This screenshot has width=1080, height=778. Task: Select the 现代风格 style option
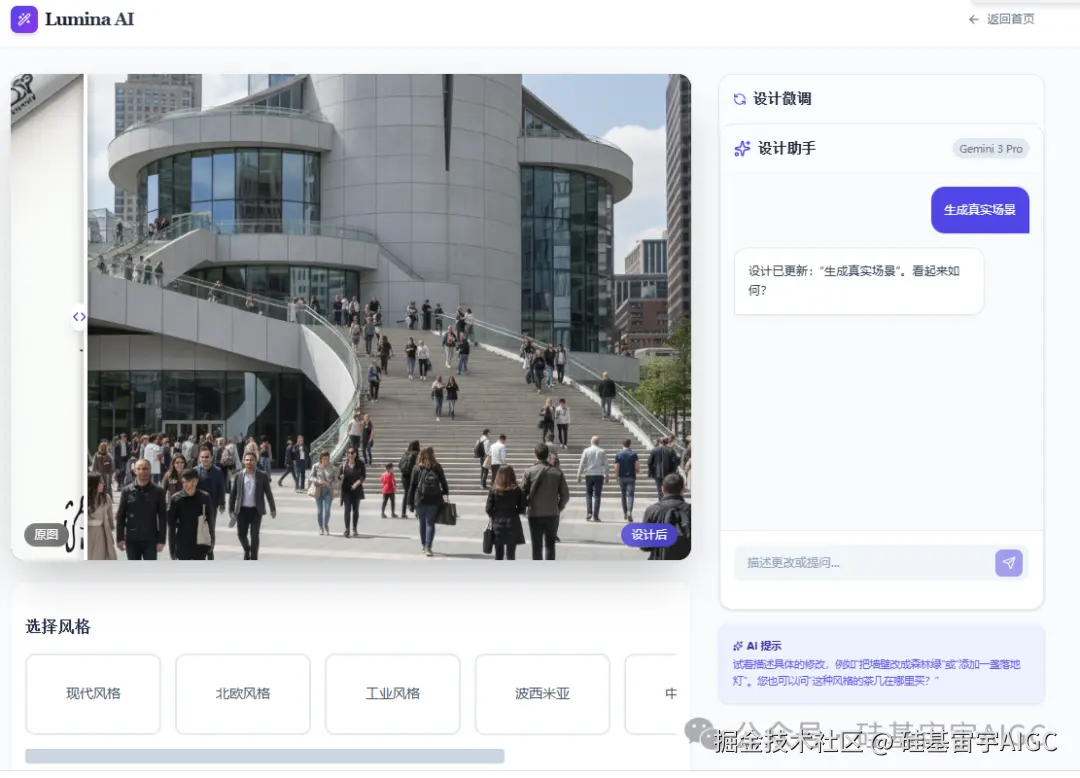(93, 694)
